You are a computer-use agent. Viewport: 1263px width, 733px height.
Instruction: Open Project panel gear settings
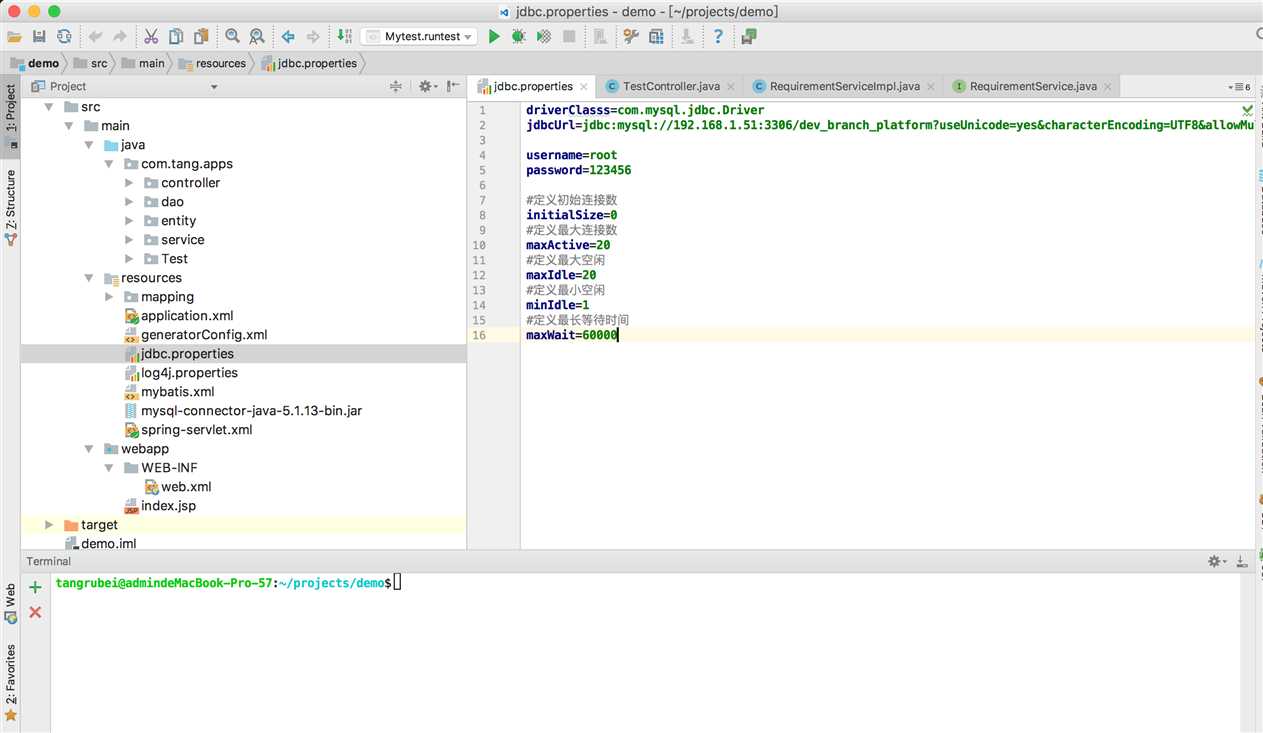[428, 87]
